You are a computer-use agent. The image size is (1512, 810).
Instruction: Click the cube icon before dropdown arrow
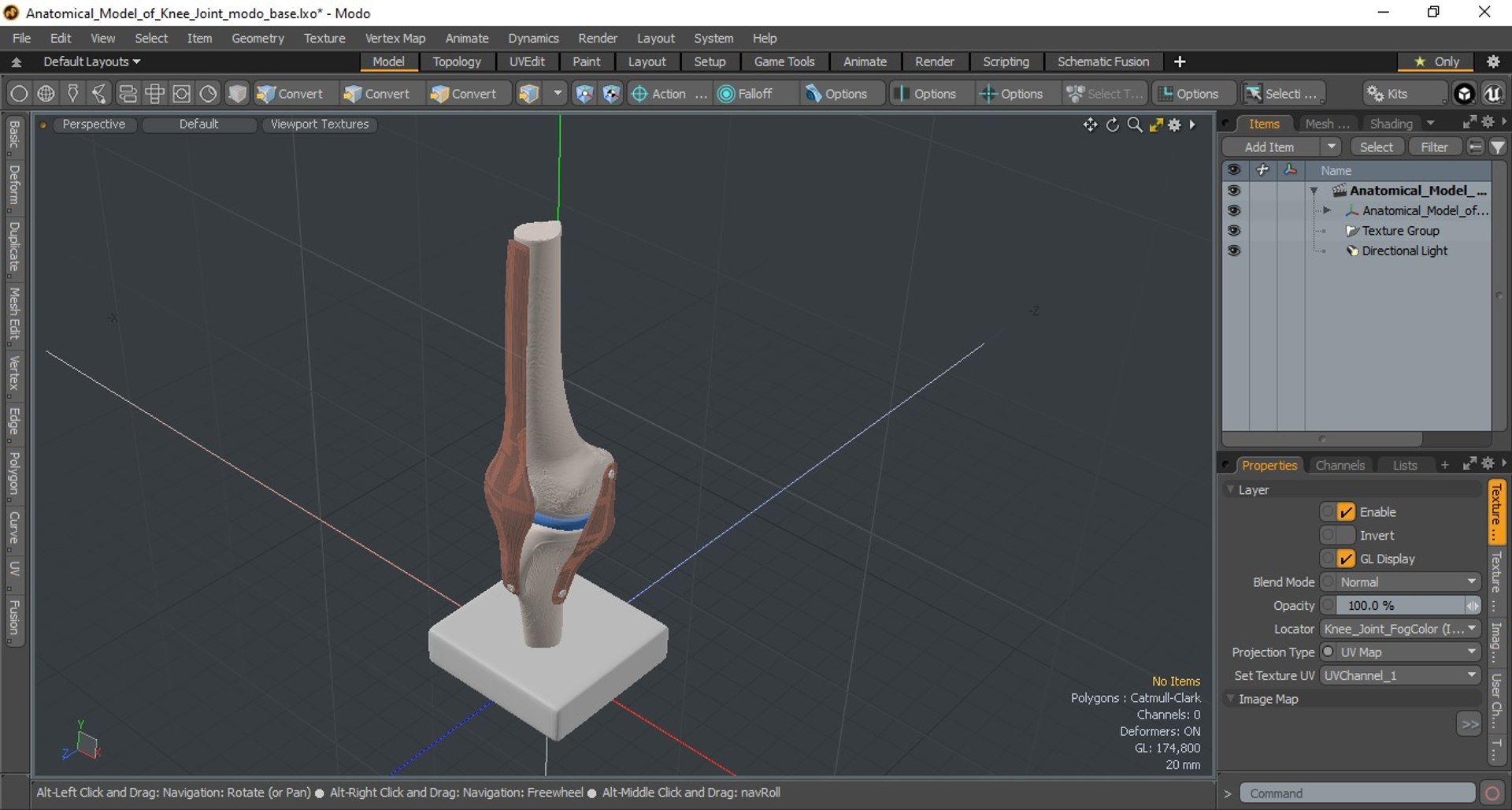click(x=528, y=94)
